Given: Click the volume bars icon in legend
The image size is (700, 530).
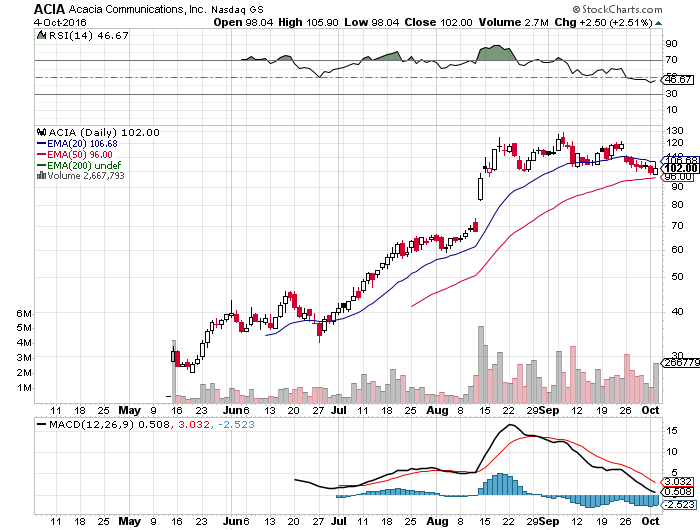Looking at the screenshot, I should pyautogui.click(x=41, y=175).
